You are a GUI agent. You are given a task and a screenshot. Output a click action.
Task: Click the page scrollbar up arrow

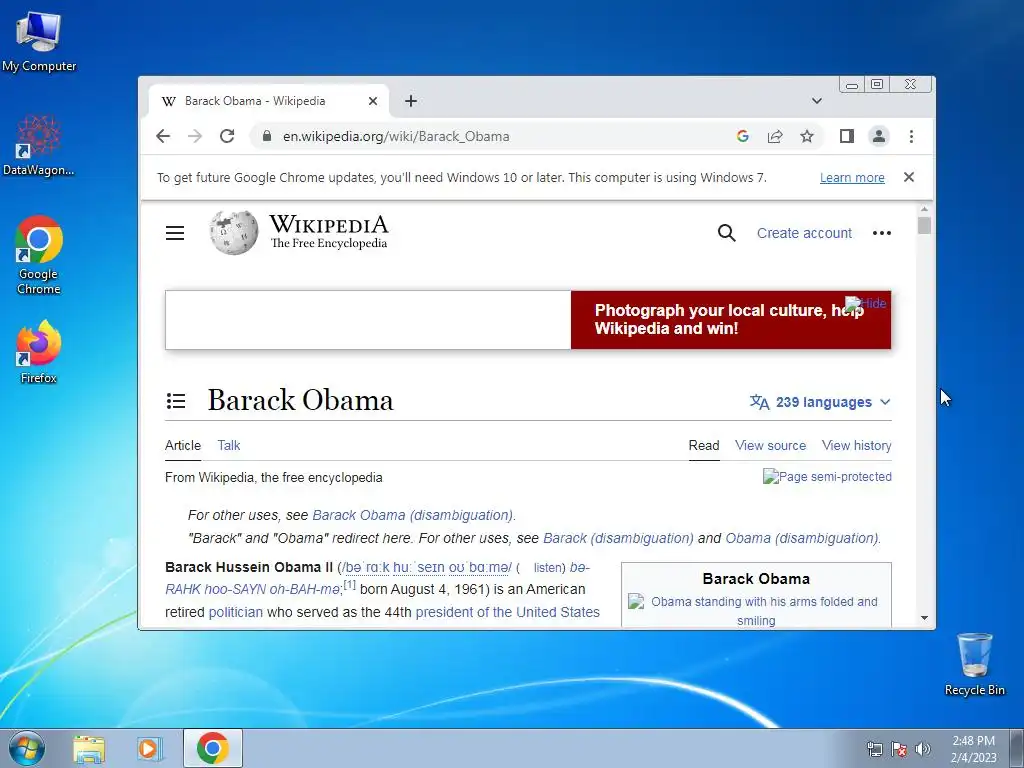[x=924, y=209]
